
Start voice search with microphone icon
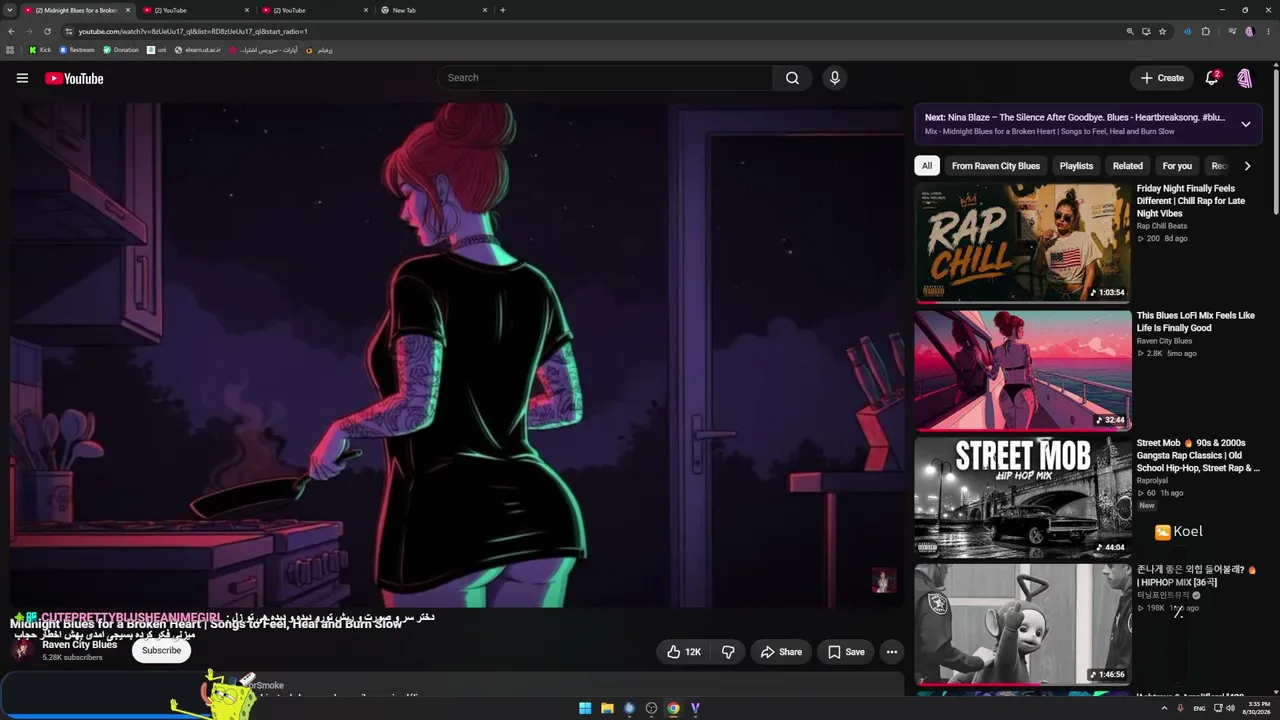click(x=835, y=78)
